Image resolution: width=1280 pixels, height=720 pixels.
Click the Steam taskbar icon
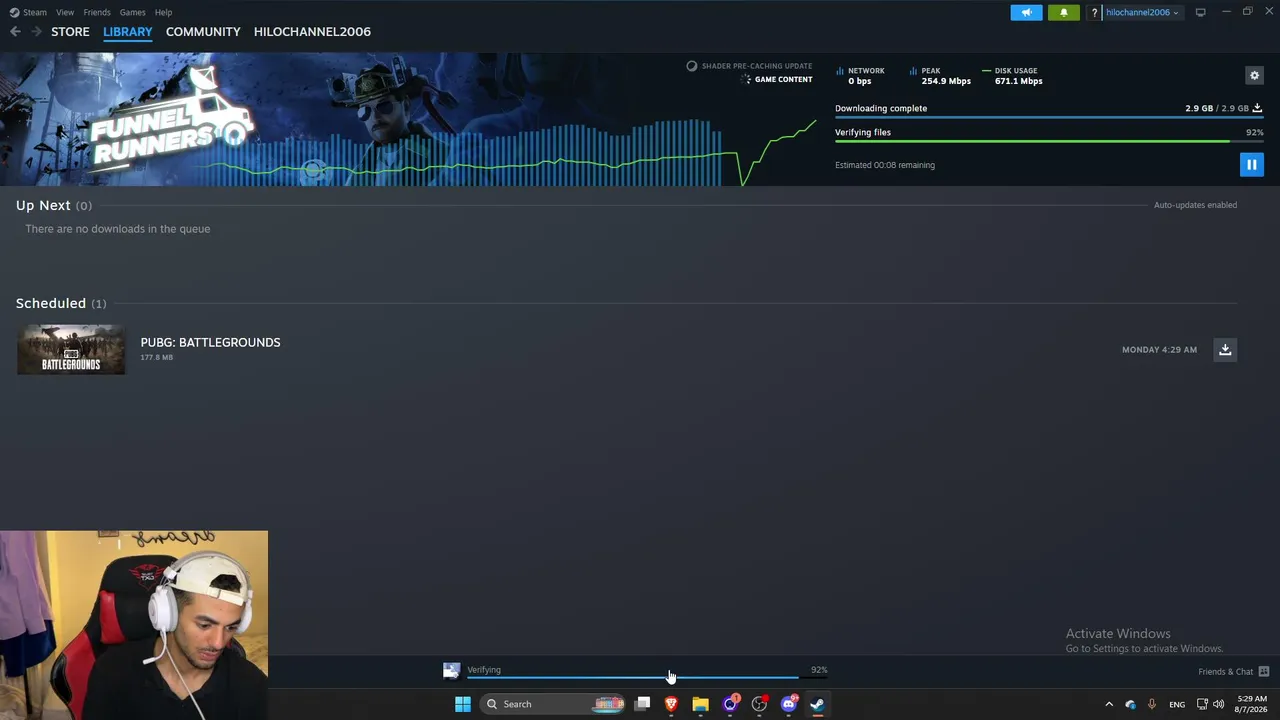pyautogui.click(x=817, y=704)
